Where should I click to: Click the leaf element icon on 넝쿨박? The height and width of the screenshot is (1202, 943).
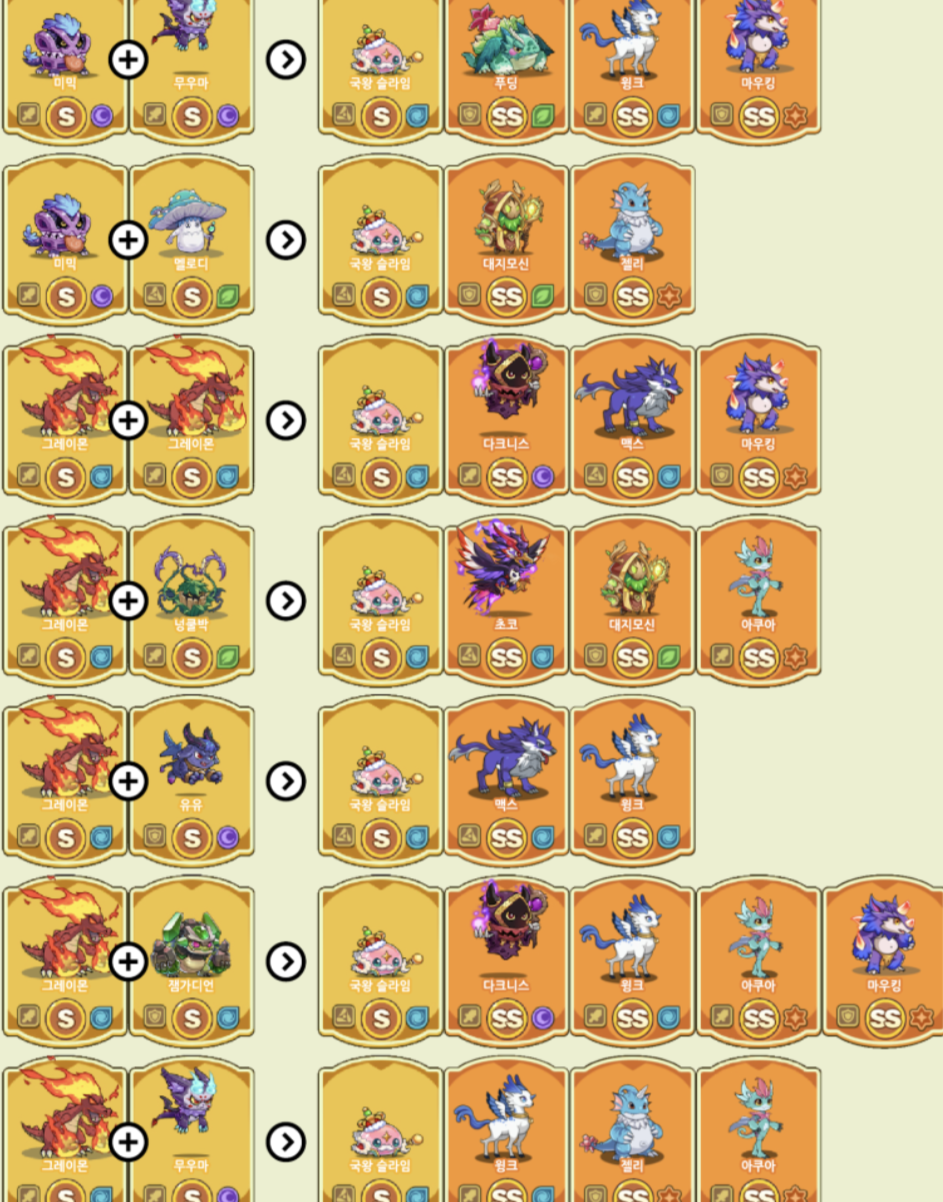point(229,657)
